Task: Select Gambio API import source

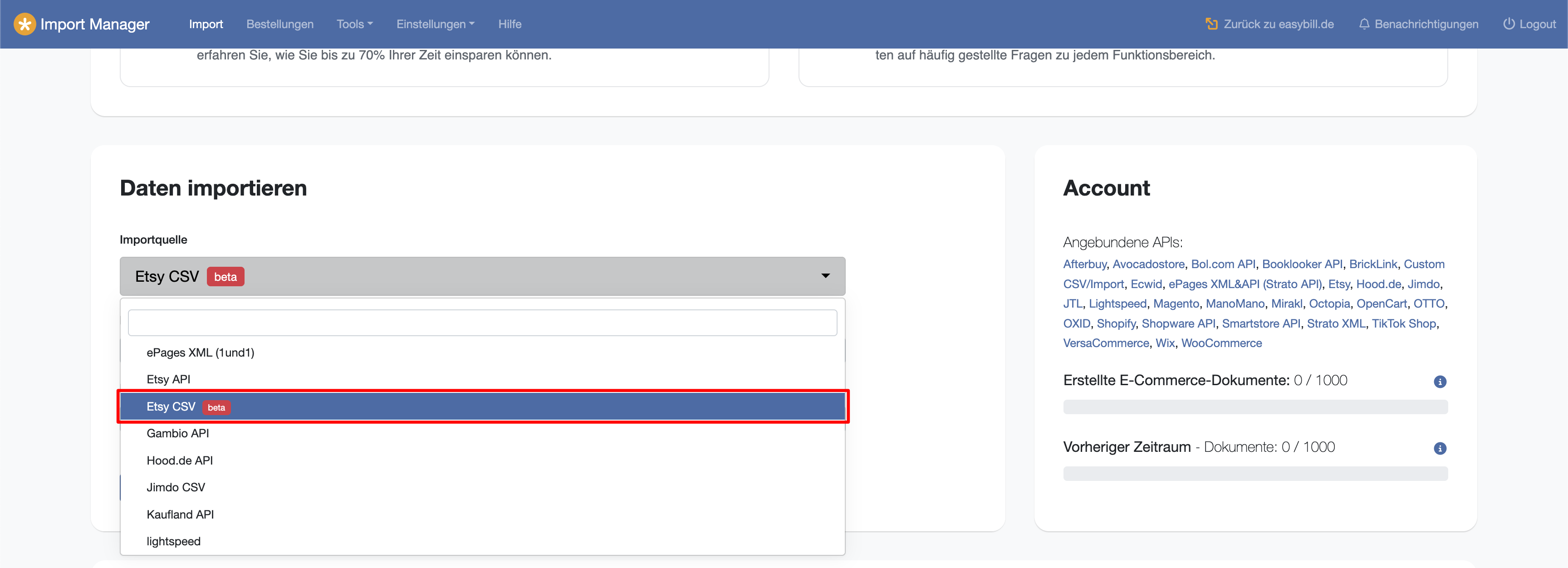Action: [x=482, y=433]
